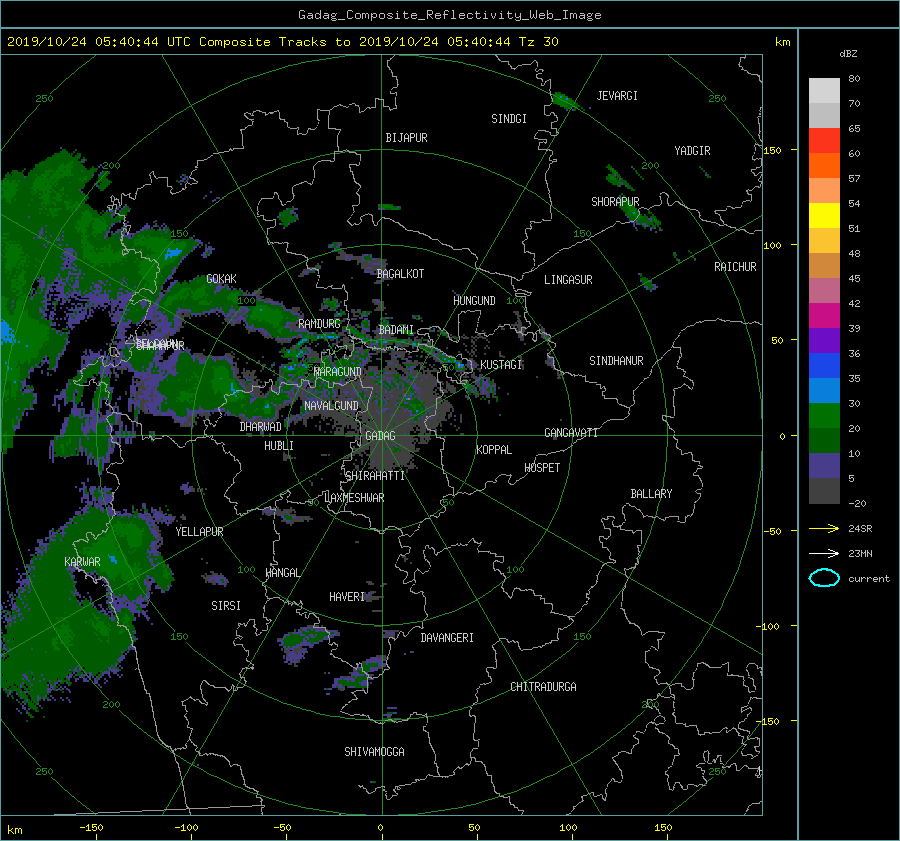Screen dimensions: 900x841
Task: Click the GANGAVATI city label
Action: coord(571,433)
